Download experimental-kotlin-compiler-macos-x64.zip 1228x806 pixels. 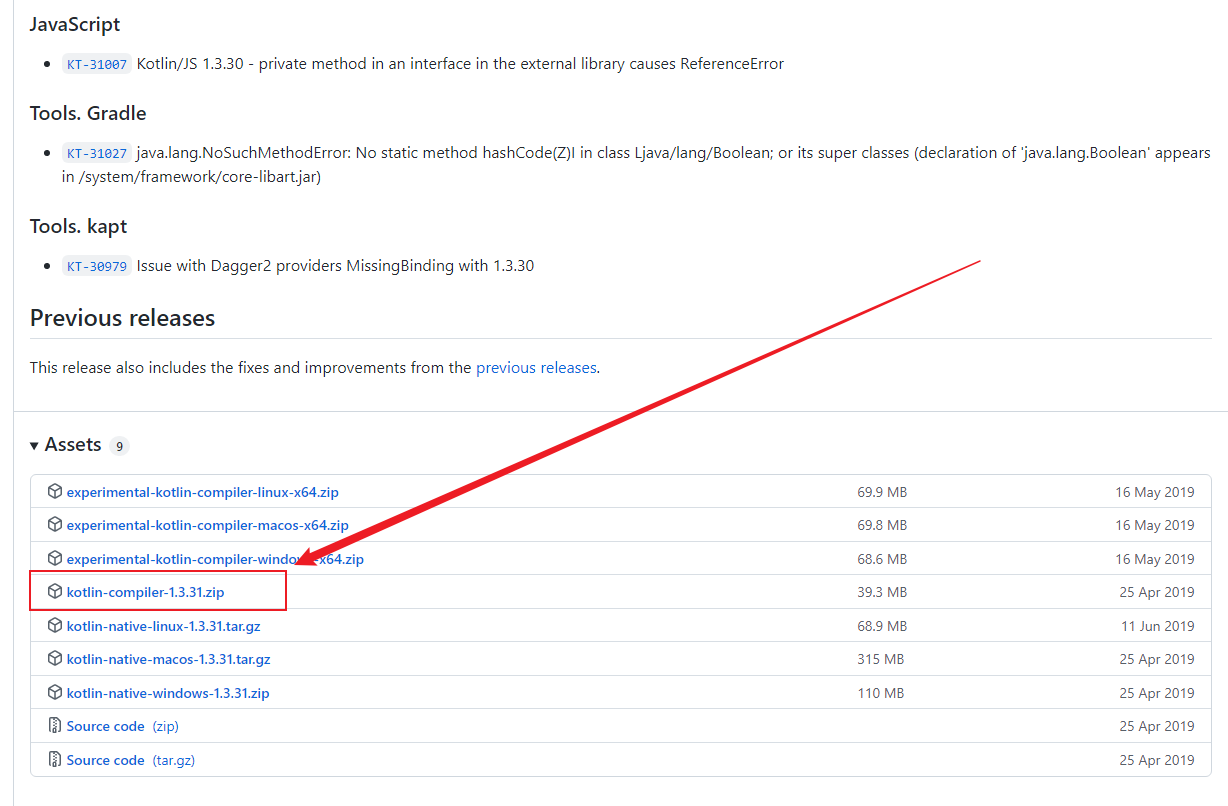(x=207, y=525)
